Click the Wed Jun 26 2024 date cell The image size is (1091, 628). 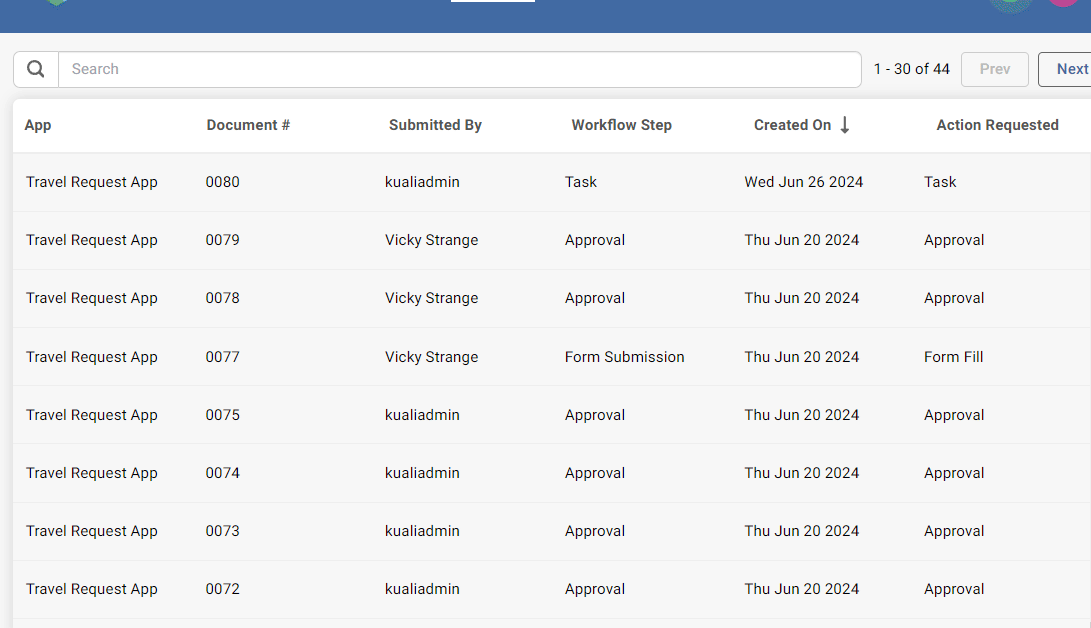803,182
